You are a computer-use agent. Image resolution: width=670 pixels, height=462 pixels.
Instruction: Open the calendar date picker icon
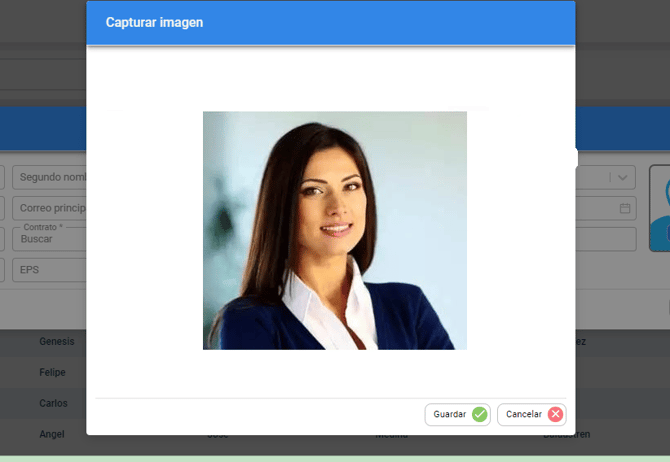click(x=625, y=208)
